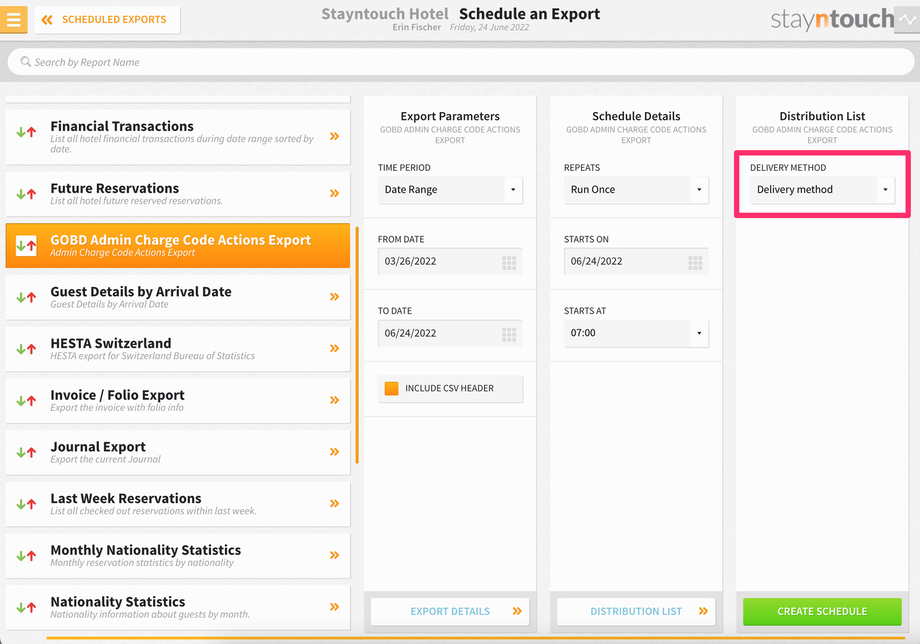This screenshot has width=920, height=644.
Task: Open calendar picker for From Date
Action: (x=509, y=262)
